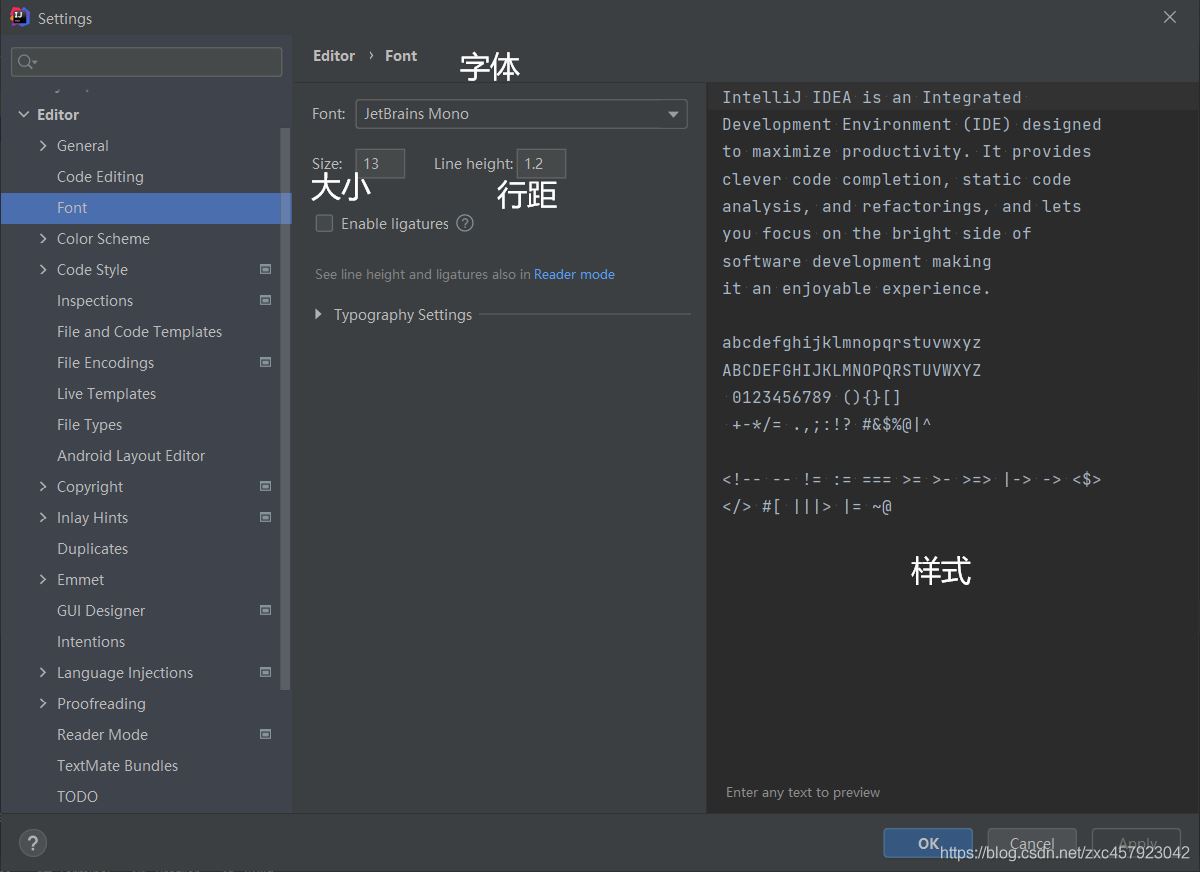The image size is (1200, 872).
Task: Expand the Typography Settings section
Action: point(319,314)
